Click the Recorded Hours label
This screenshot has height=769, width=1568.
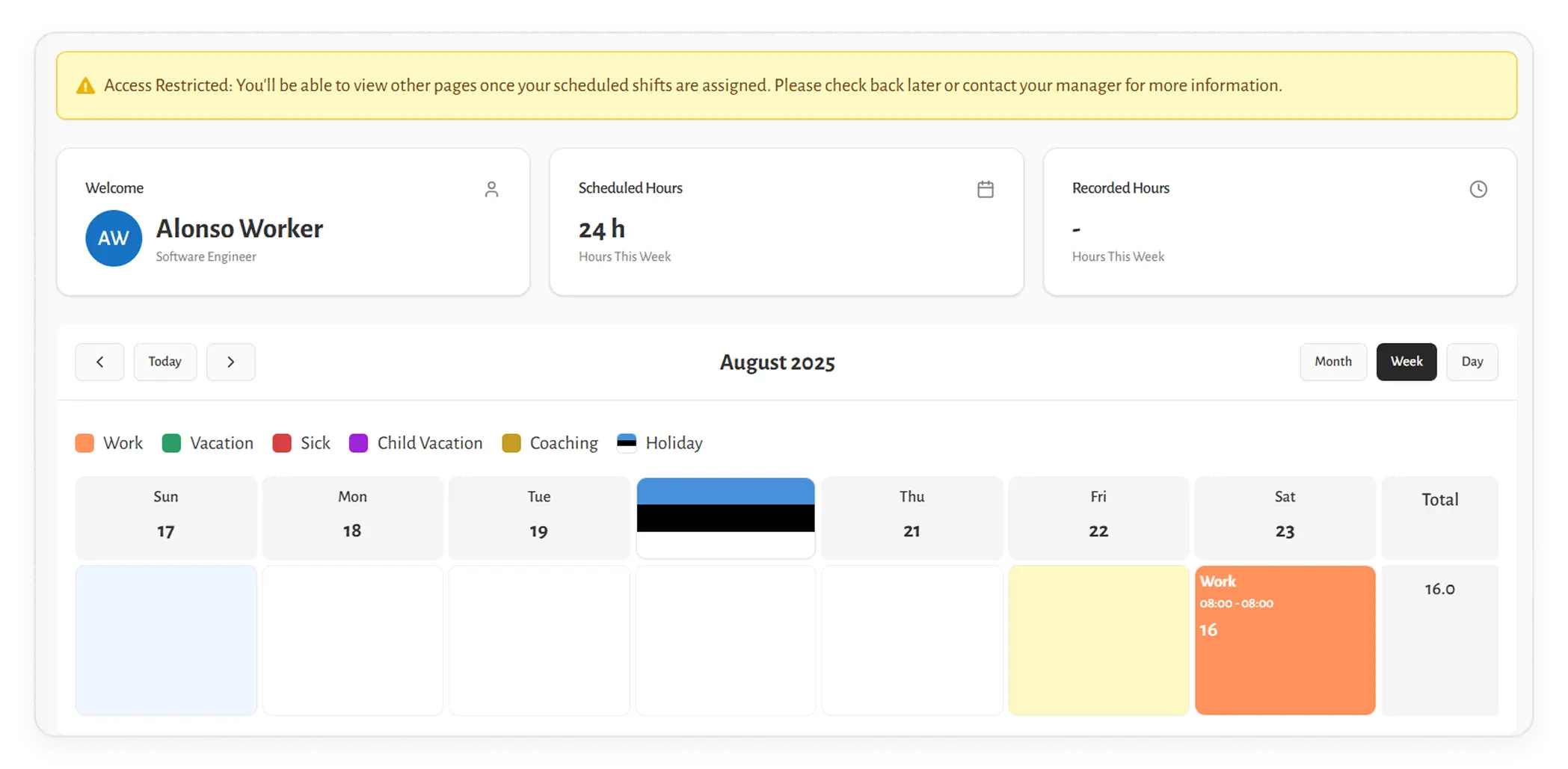pos(1121,188)
